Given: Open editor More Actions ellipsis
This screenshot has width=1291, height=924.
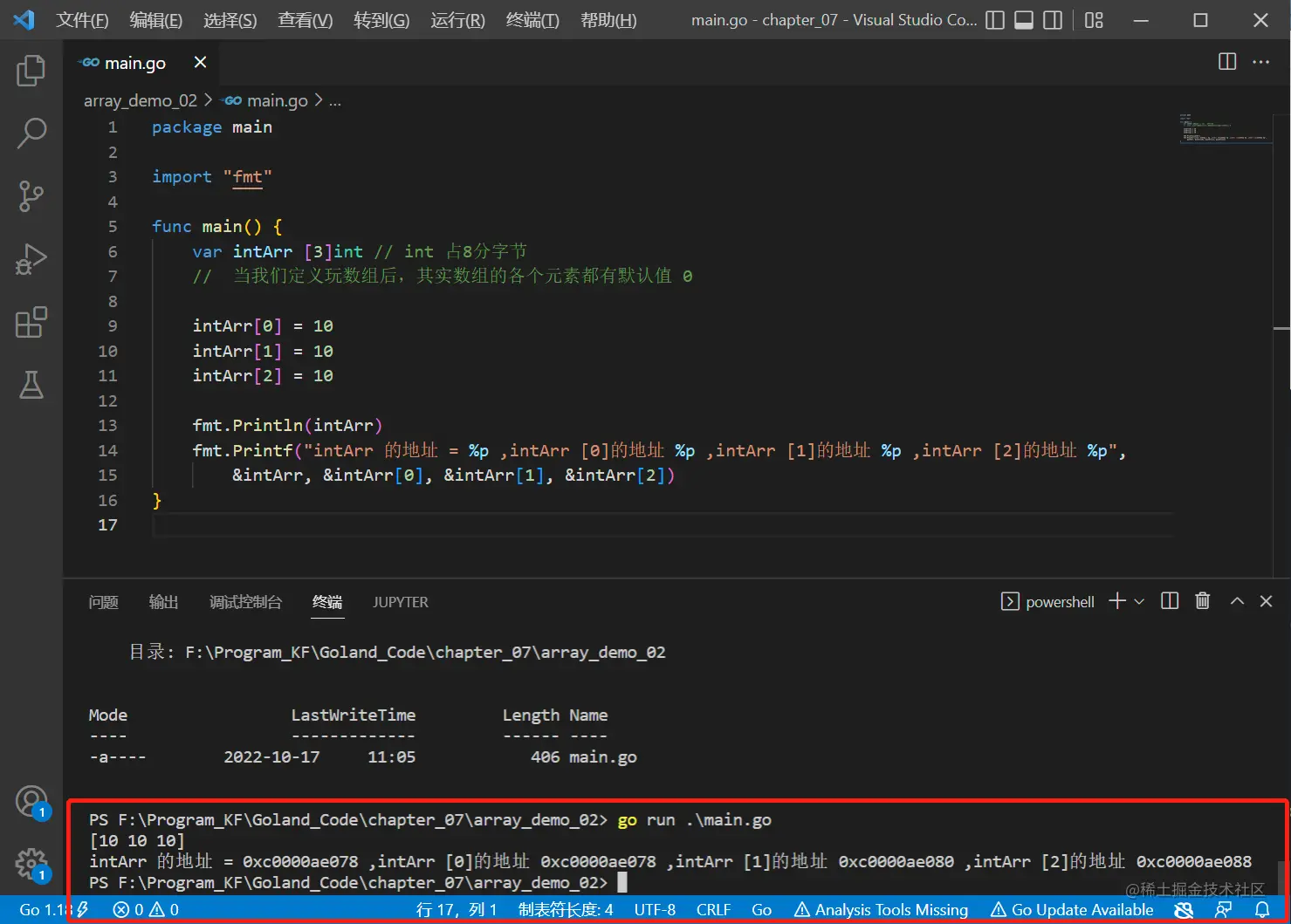Looking at the screenshot, I should (1261, 62).
